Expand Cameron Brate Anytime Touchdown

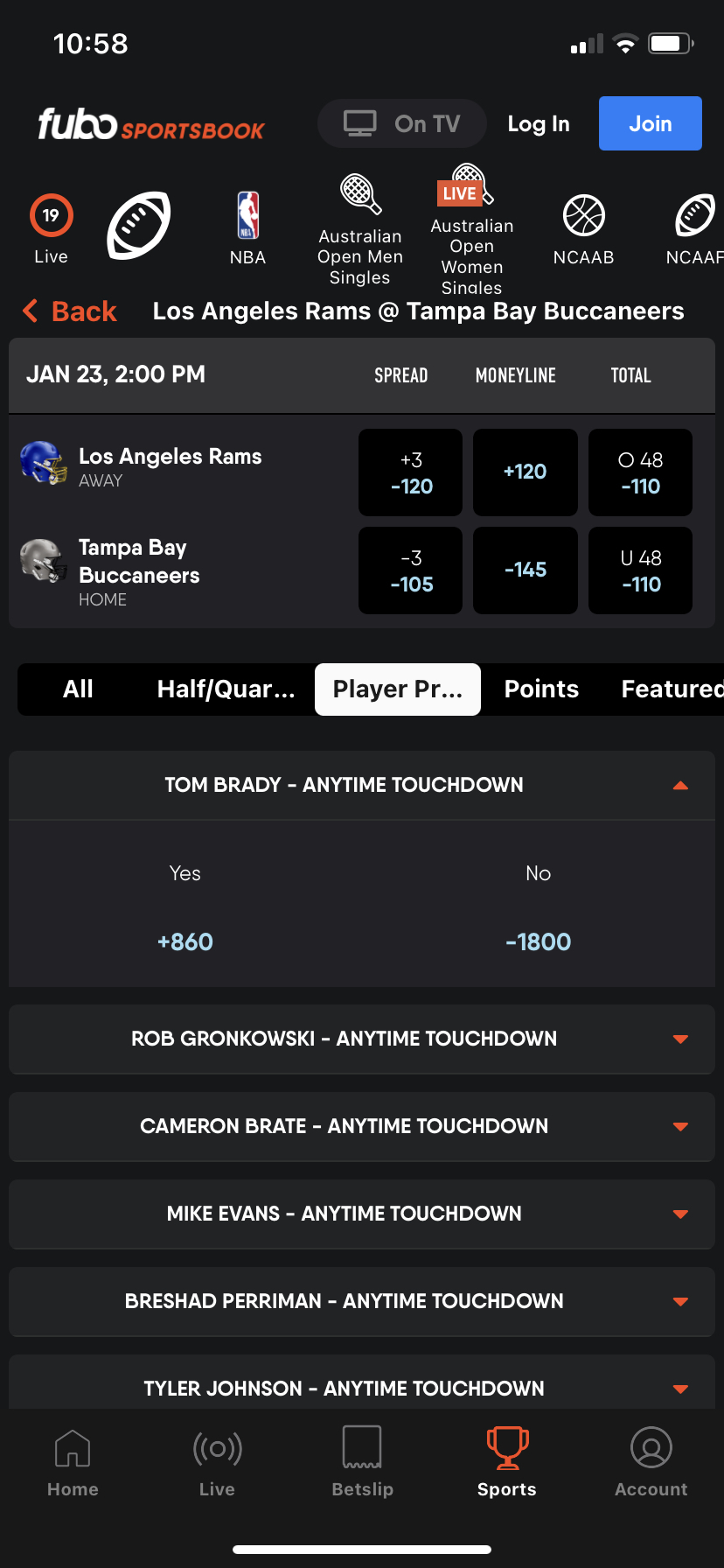pos(680,1127)
